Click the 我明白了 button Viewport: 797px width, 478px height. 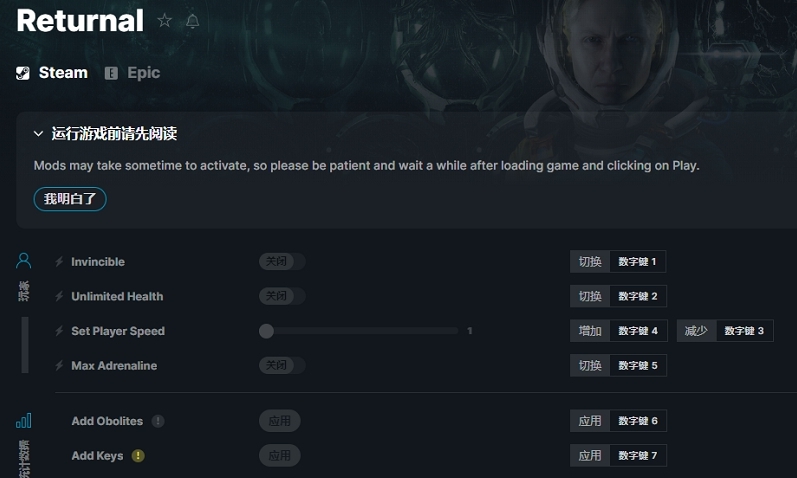coord(70,199)
